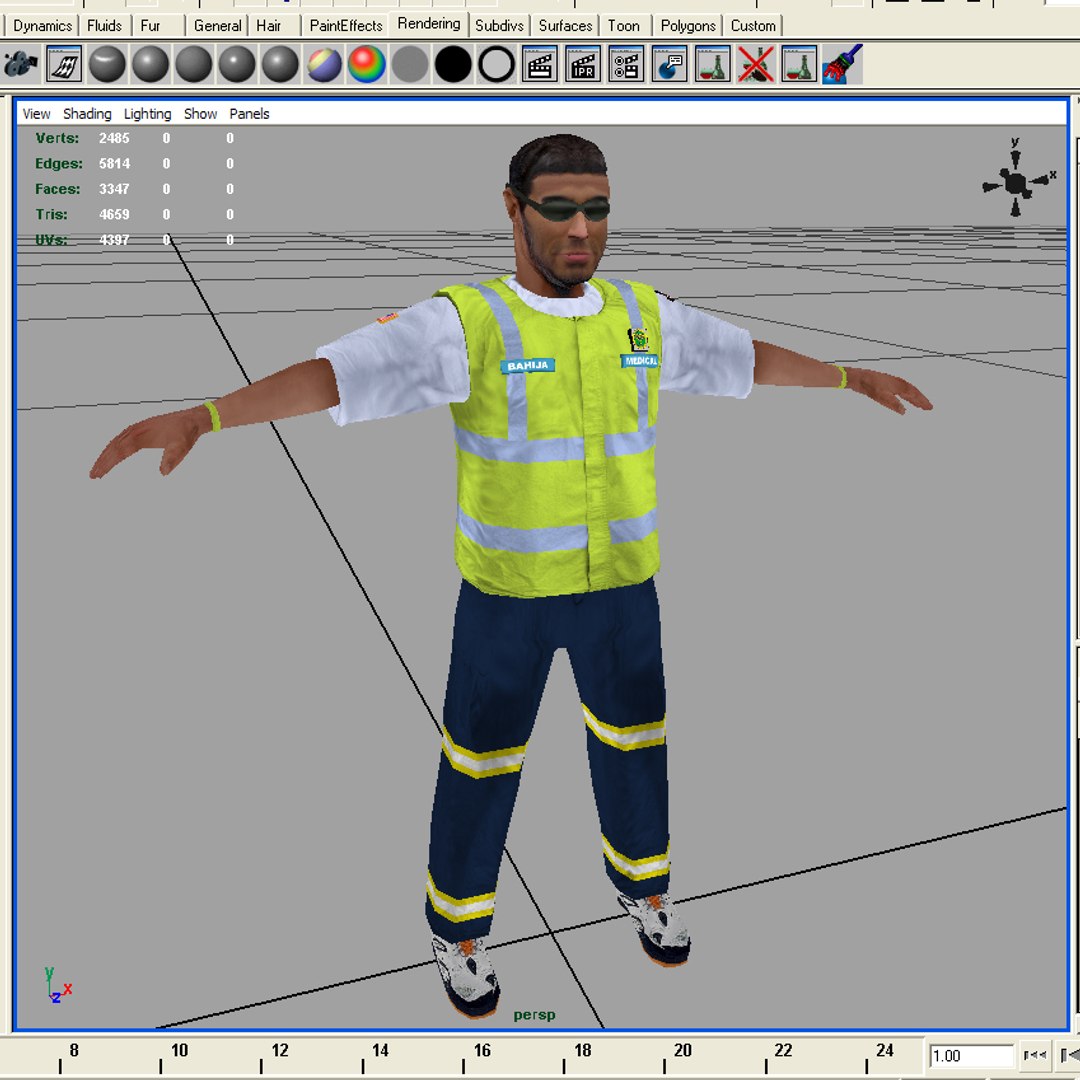
Task: Click the flat gray Shading Map icon
Action: pos(411,65)
